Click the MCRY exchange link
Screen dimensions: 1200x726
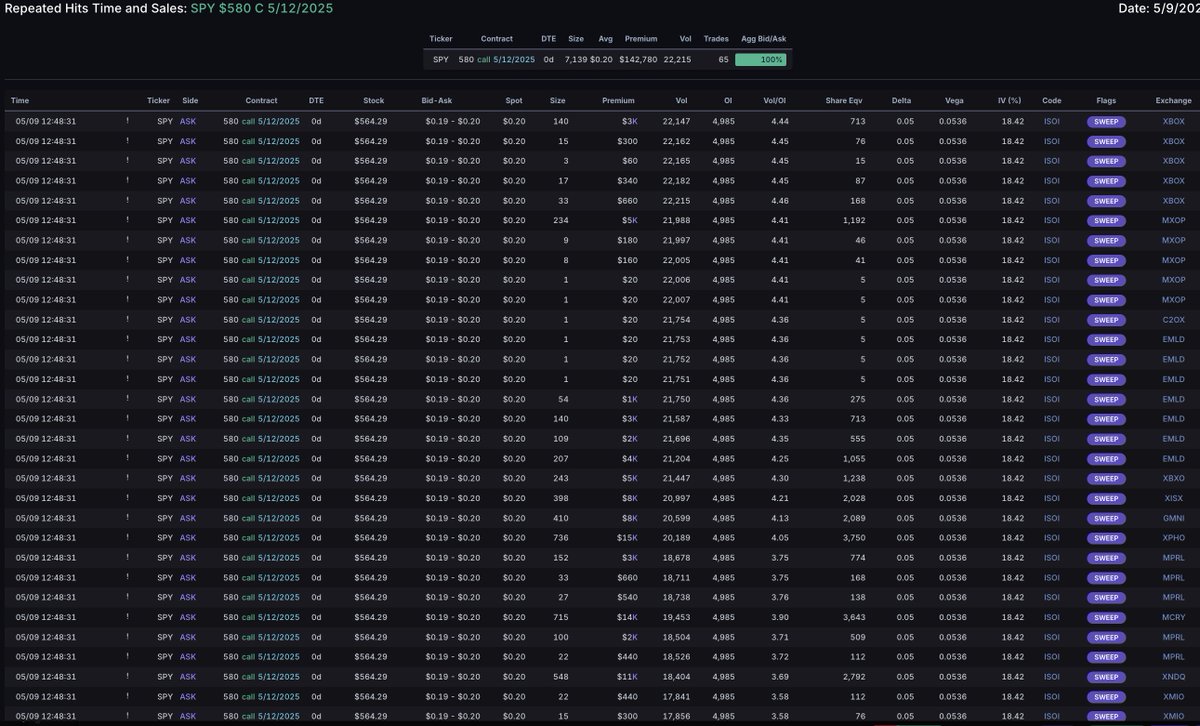1173,617
